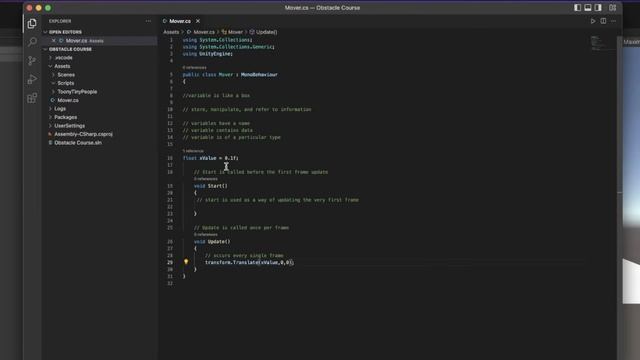Click the references code lens above Start()

point(206,179)
